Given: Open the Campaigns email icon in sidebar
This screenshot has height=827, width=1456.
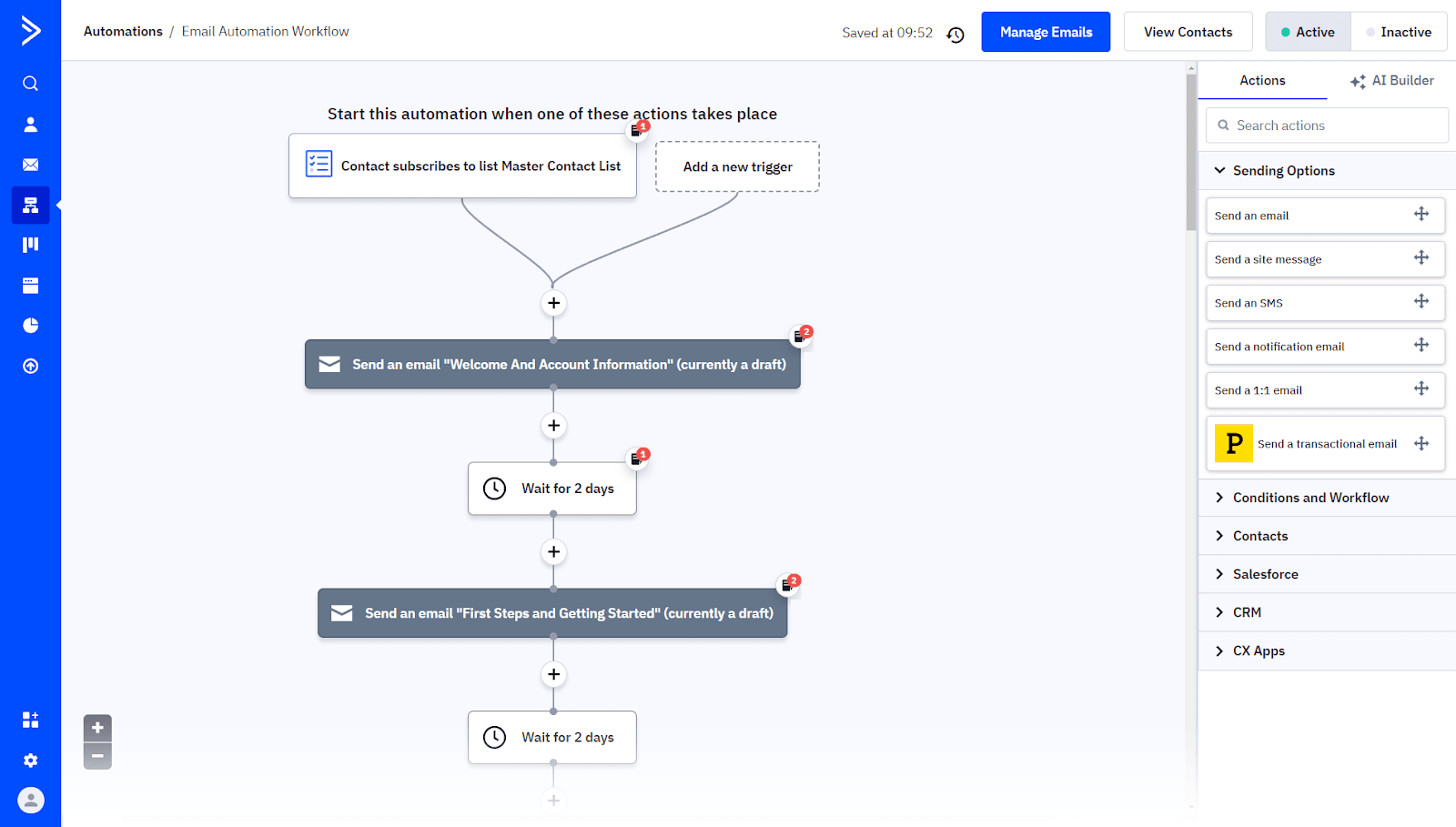Looking at the screenshot, I should click(30, 165).
